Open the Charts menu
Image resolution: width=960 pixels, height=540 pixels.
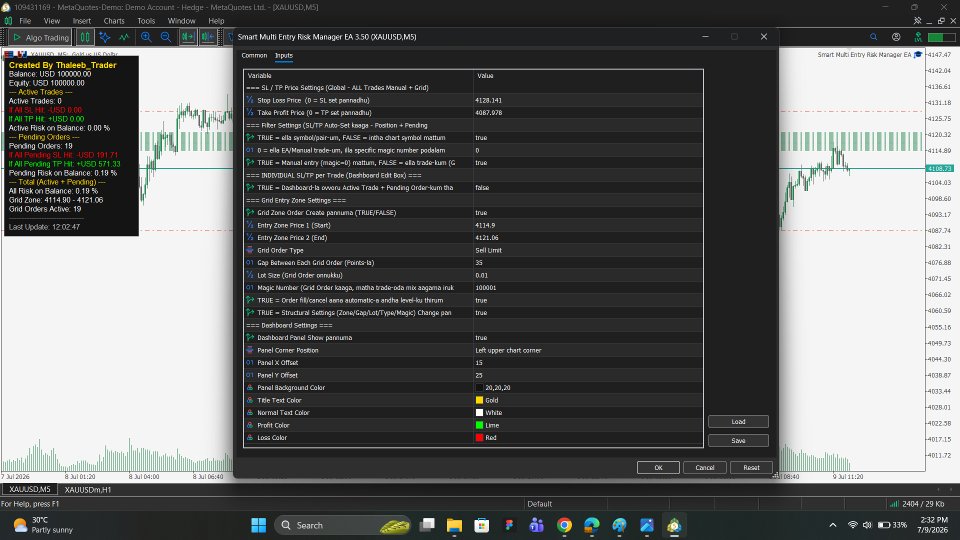(114, 21)
